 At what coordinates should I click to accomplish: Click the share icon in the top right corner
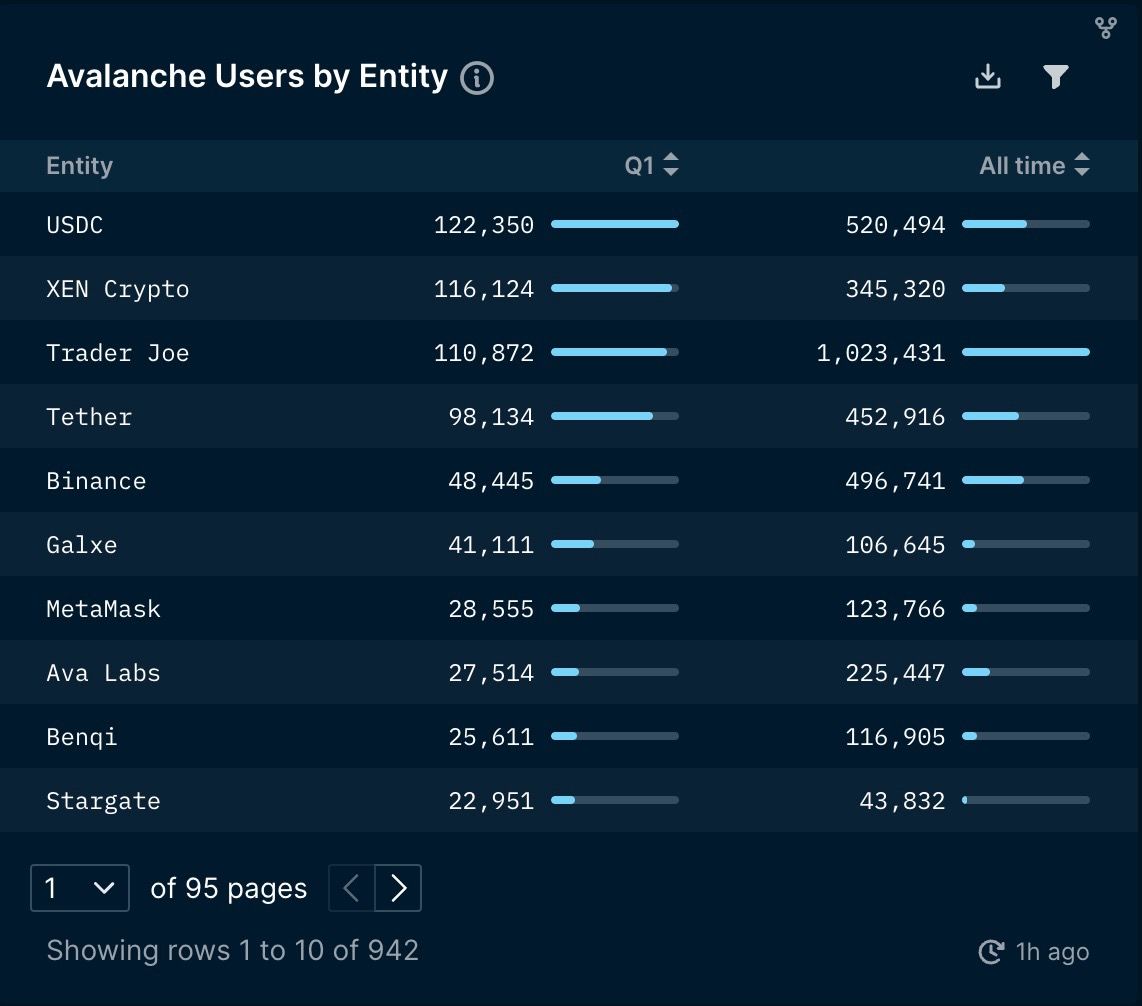pyautogui.click(x=1106, y=28)
